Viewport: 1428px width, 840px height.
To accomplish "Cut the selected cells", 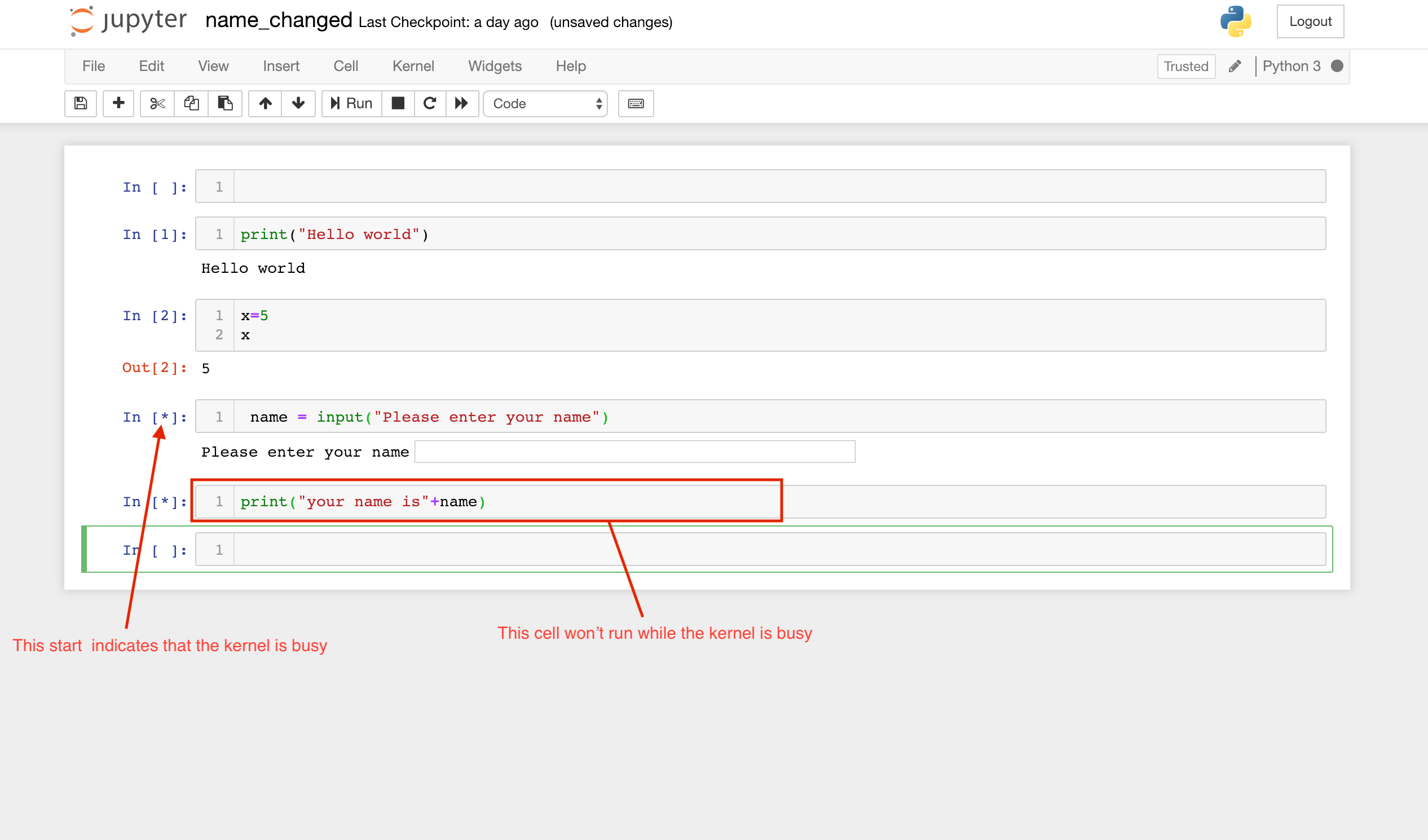I will coord(156,104).
